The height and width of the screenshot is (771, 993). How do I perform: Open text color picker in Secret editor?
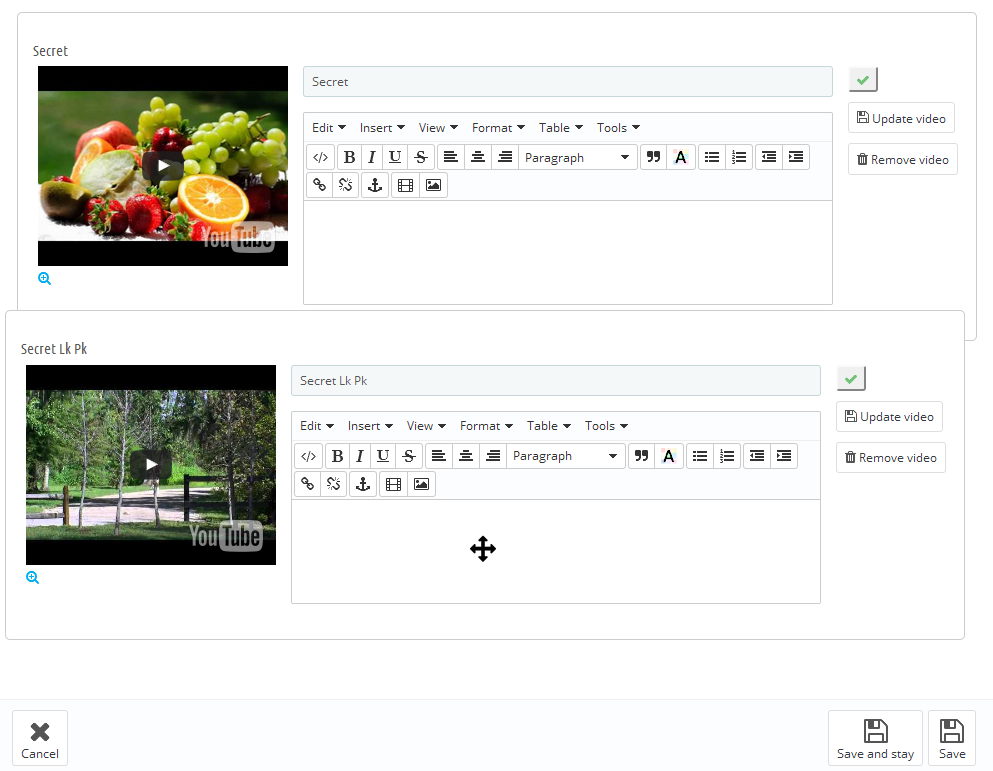680,157
